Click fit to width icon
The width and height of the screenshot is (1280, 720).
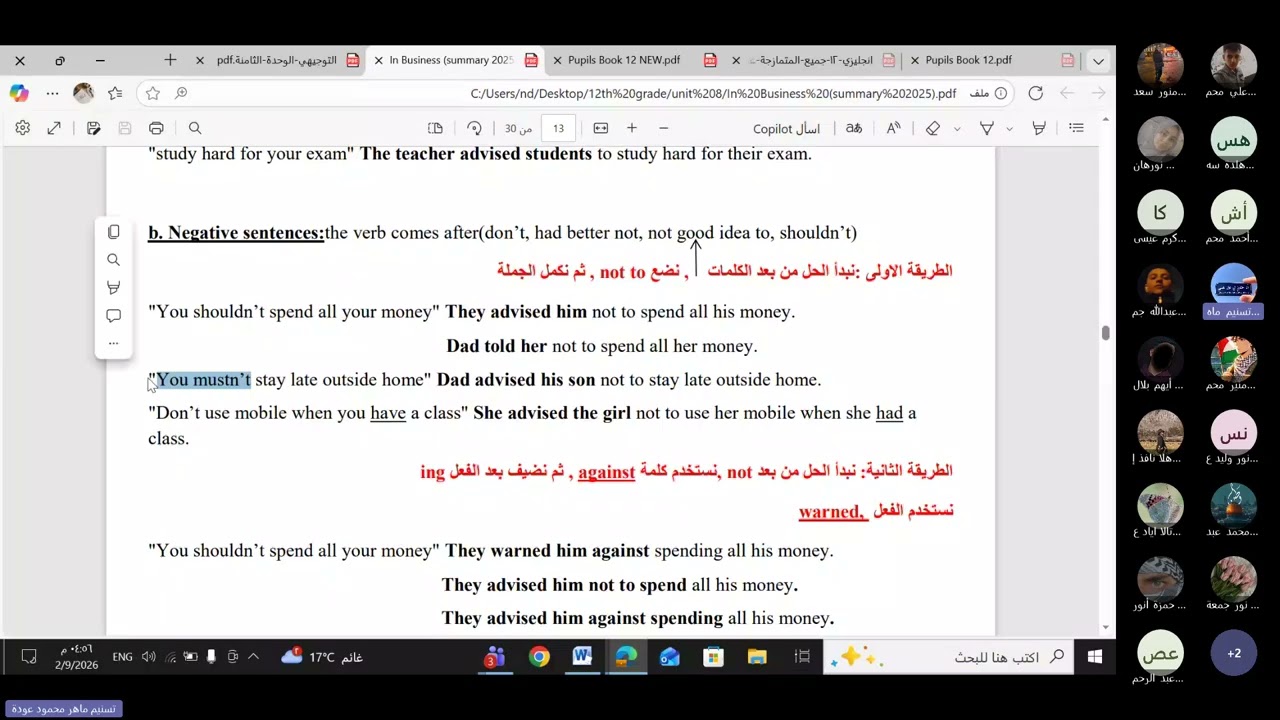600,128
